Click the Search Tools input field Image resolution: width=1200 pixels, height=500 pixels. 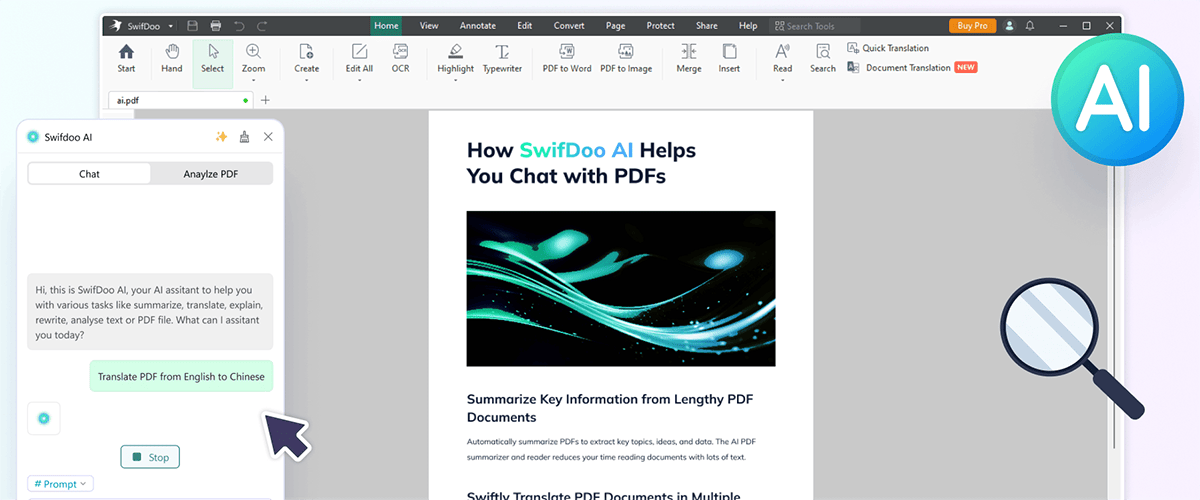822,25
